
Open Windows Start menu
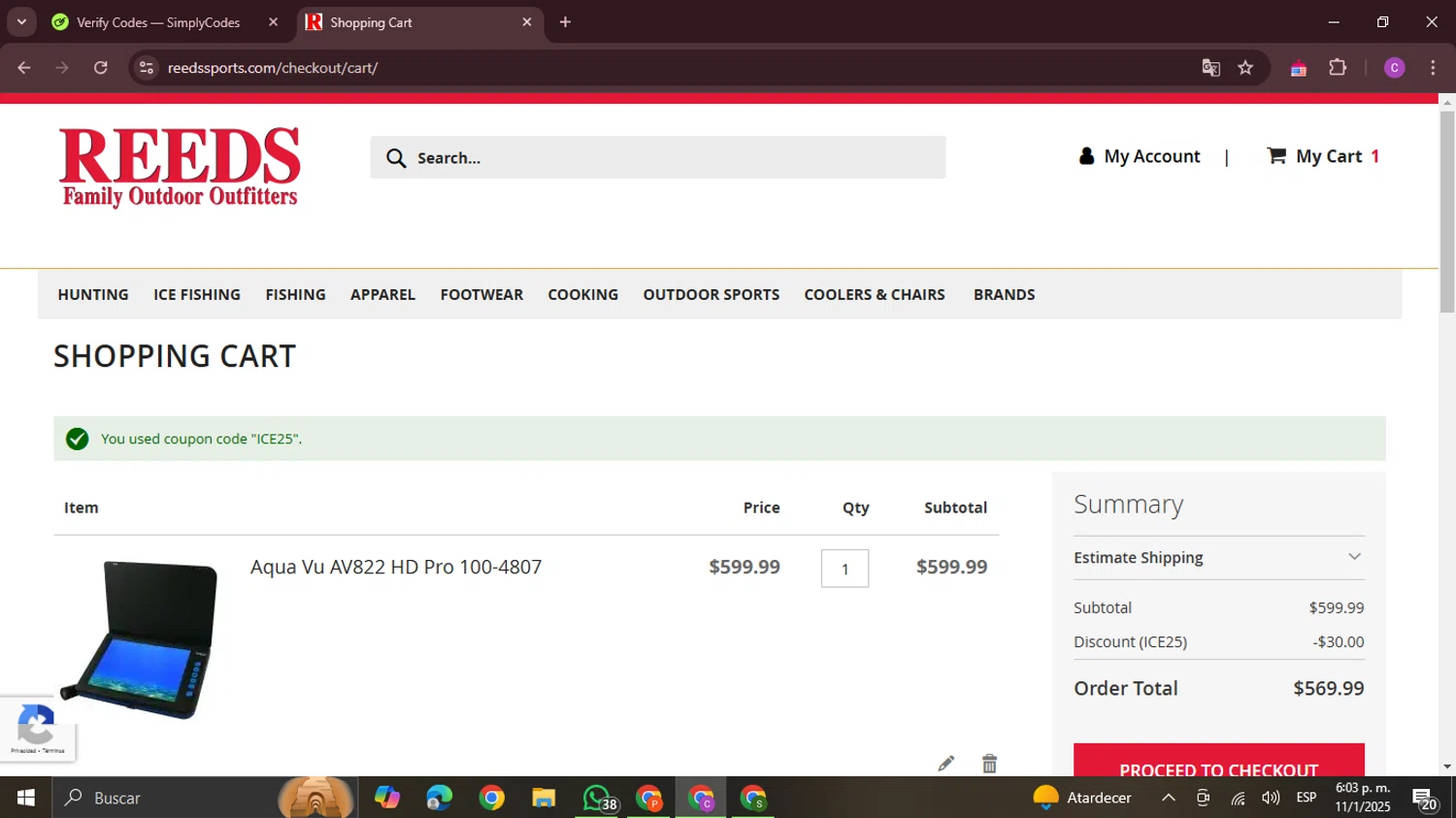pyautogui.click(x=26, y=798)
